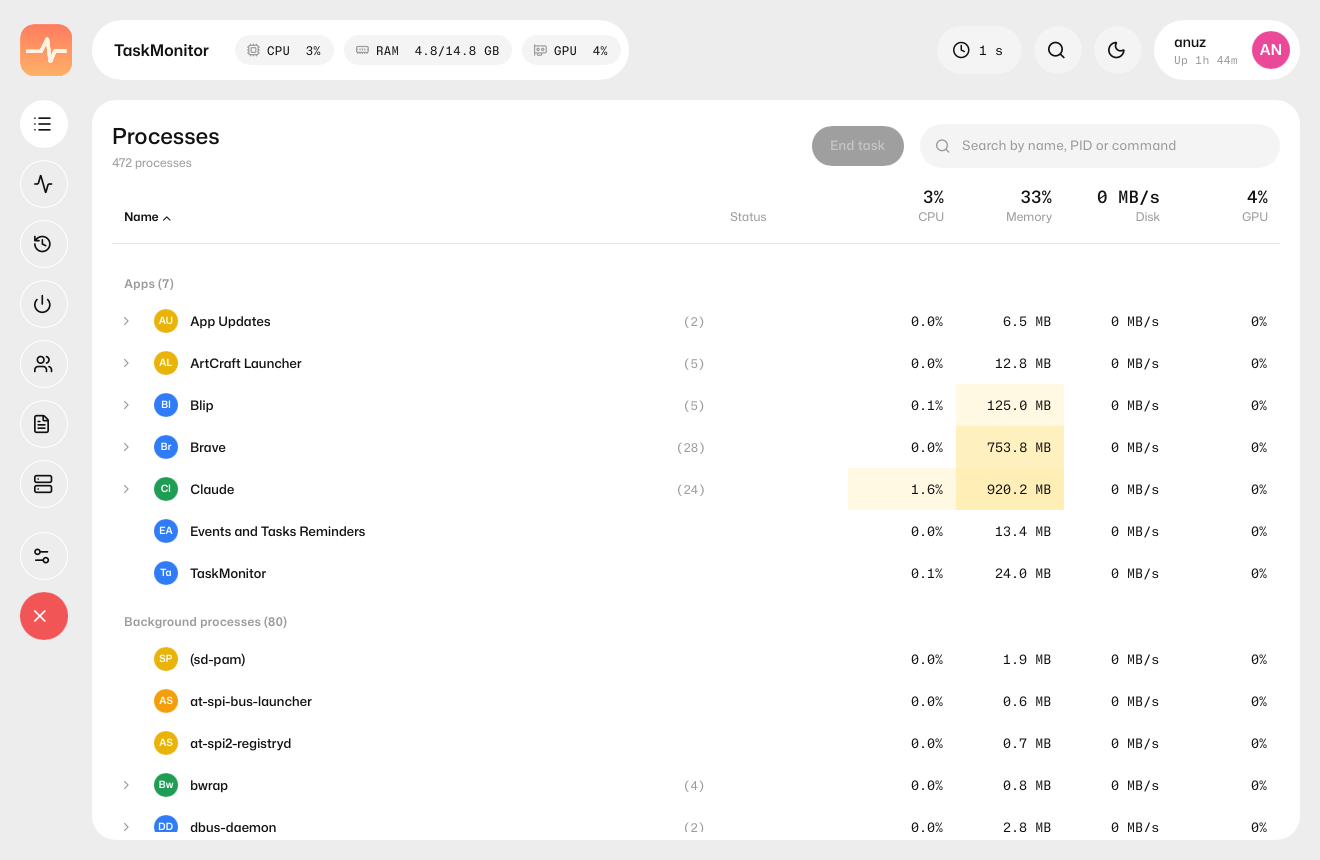Expand the ArtCraft Launcher process group
The image size is (1320, 860).
(x=126, y=363)
